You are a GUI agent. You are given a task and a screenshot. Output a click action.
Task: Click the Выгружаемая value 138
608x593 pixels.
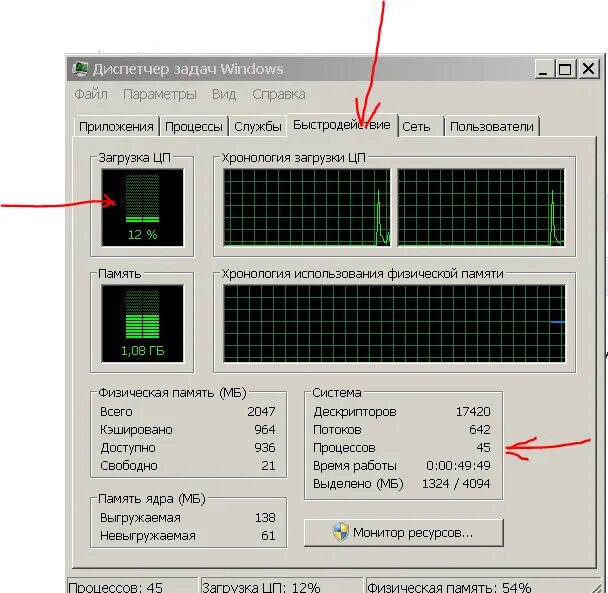coord(265,518)
